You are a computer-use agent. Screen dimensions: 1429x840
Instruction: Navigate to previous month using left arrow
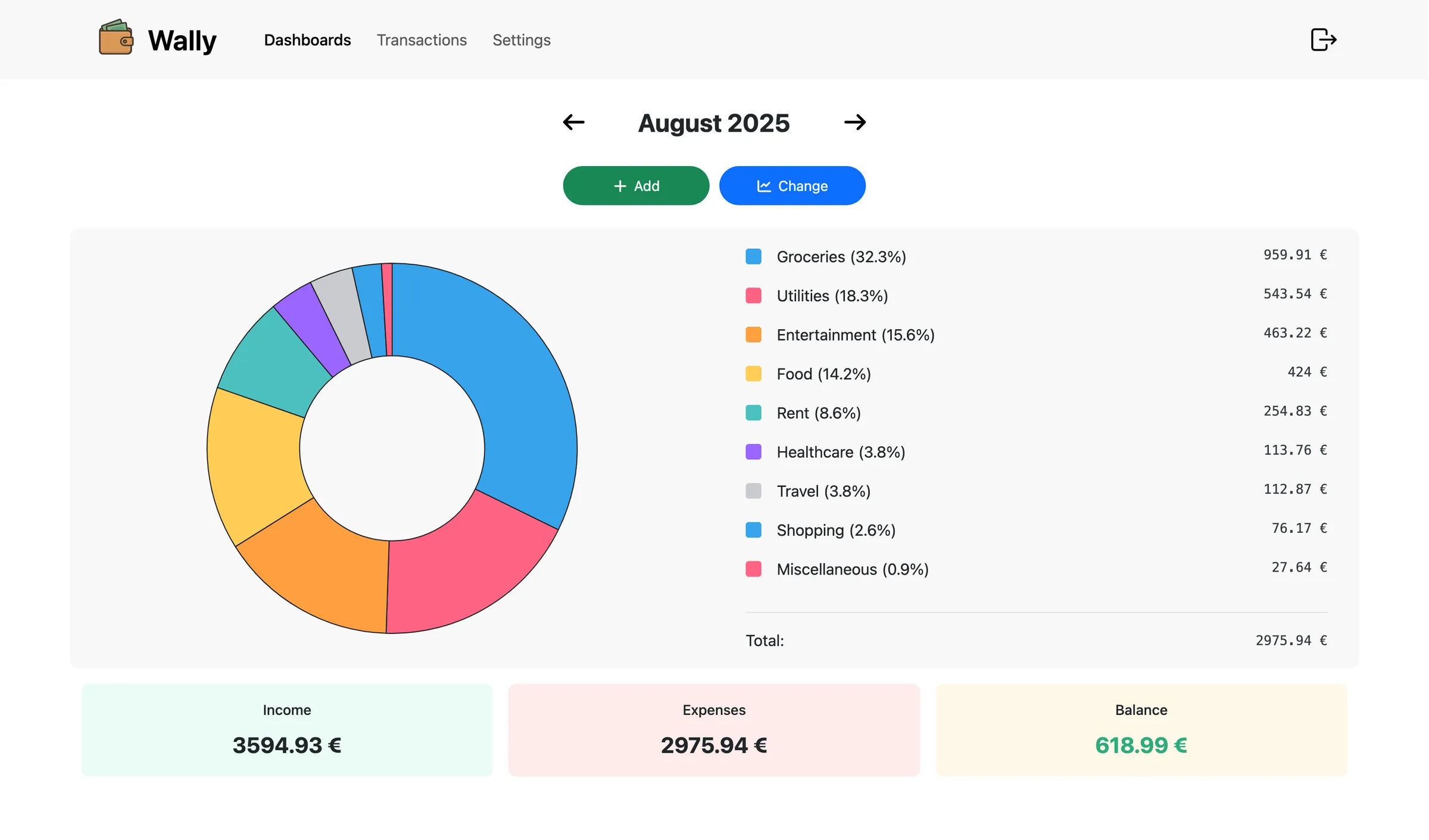(x=573, y=122)
